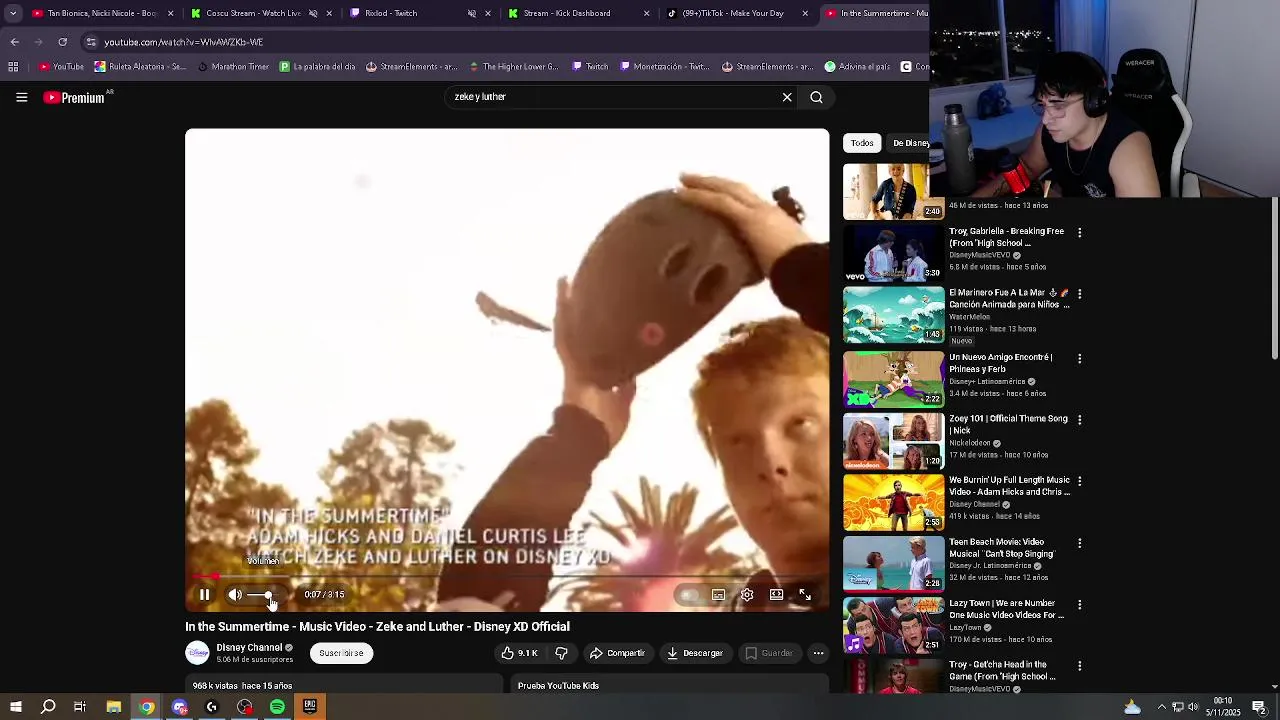Open El Marinero Fue A La Mar thumbnail

coord(893,315)
